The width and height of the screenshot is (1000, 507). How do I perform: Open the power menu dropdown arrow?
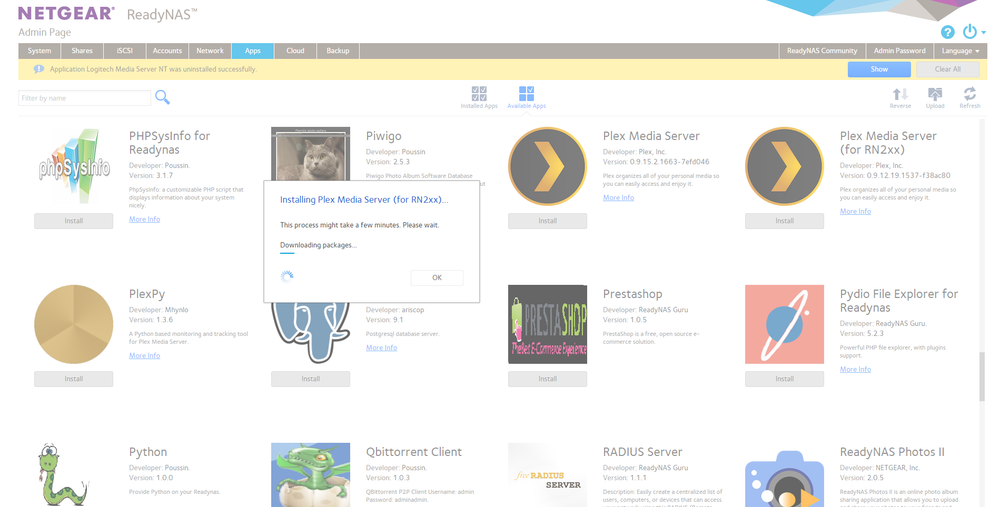click(x=983, y=32)
